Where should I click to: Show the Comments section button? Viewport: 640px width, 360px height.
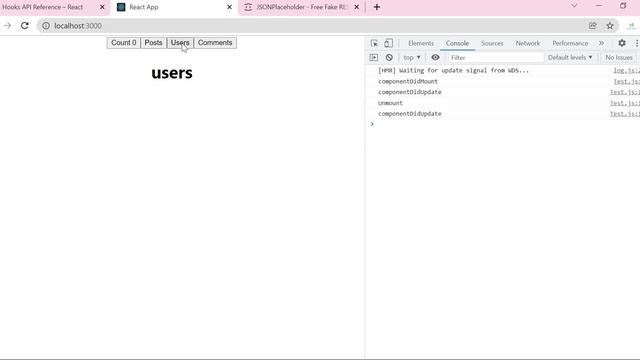pyautogui.click(x=215, y=43)
